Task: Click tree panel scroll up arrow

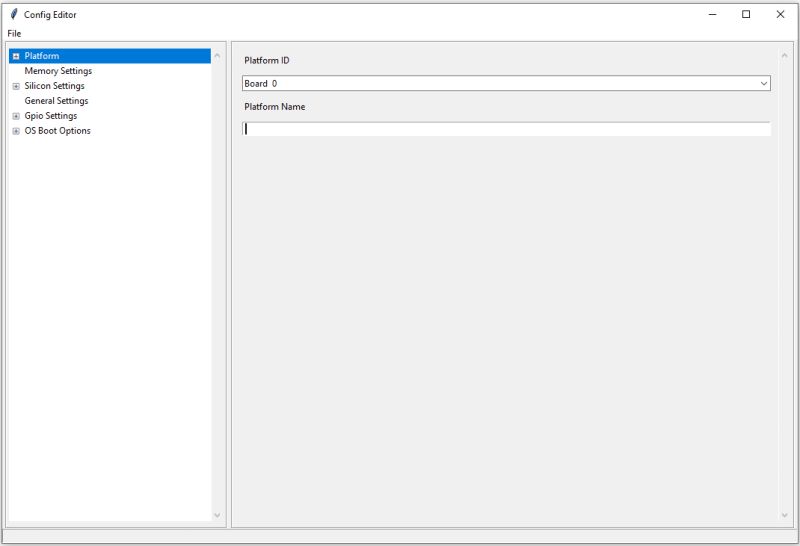Action: (x=217, y=56)
